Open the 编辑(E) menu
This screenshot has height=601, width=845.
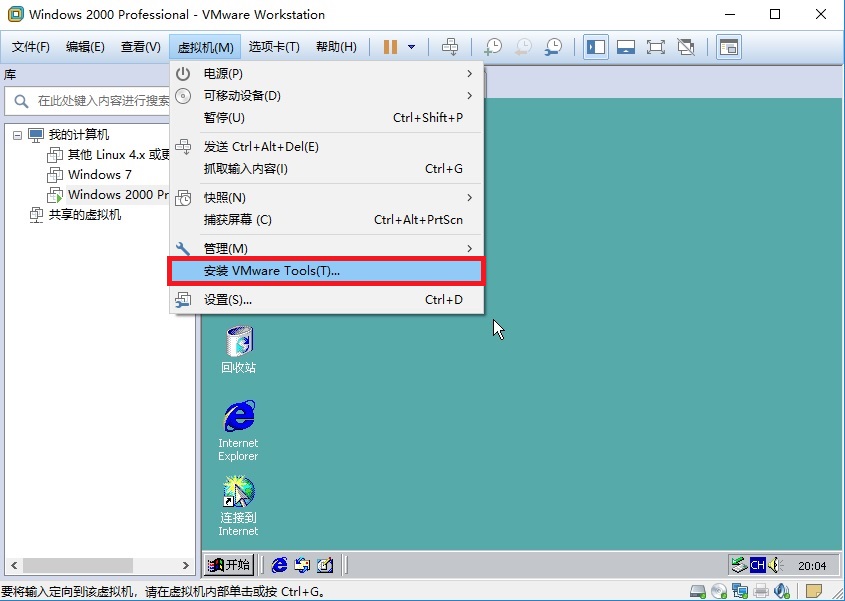tap(85, 47)
